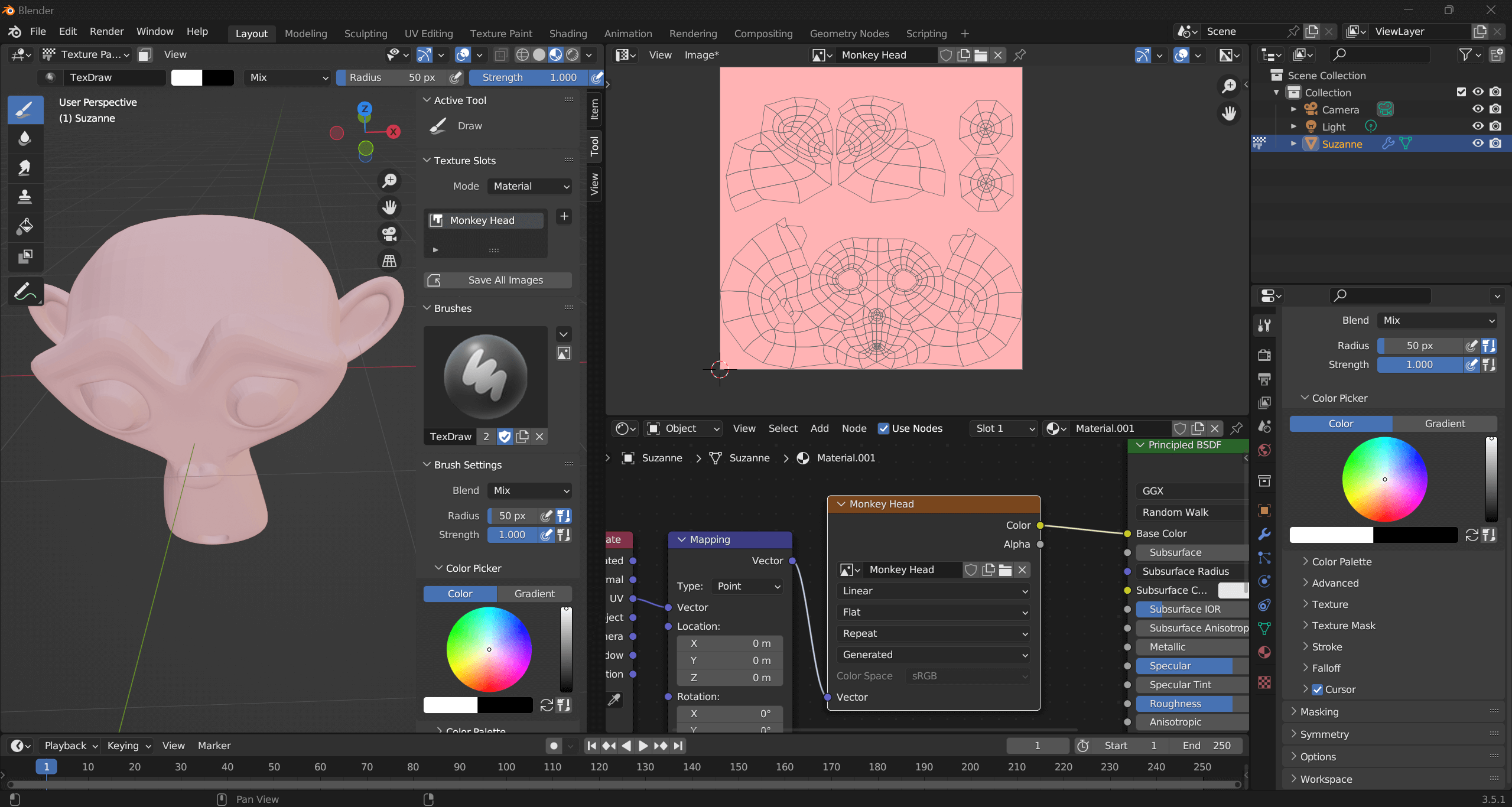Image resolution: width=1512 pixels, height=807 pixels.
Task: Open node editor Add menu
Action: coord(820,428)
